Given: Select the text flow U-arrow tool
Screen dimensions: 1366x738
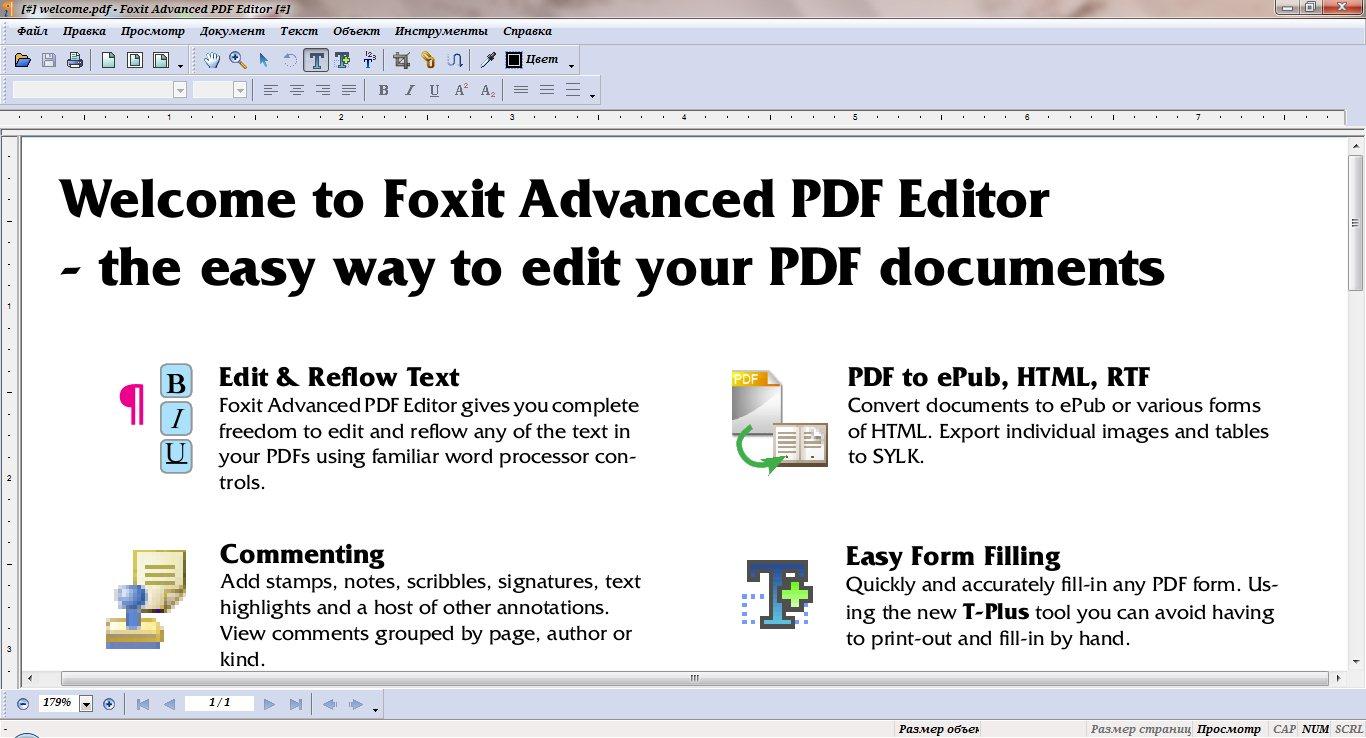Looking at the screenshot, I should pyautogui.click(x=454, y=60).
